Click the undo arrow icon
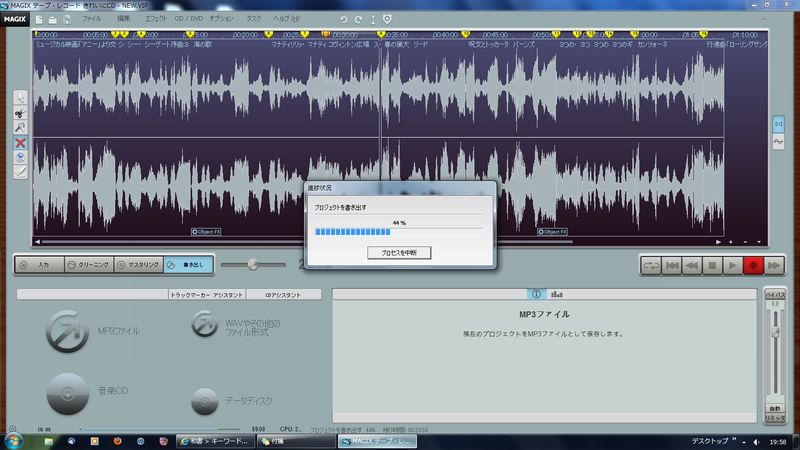The width and height of the screenshot is (800, 450). point(344,19)
